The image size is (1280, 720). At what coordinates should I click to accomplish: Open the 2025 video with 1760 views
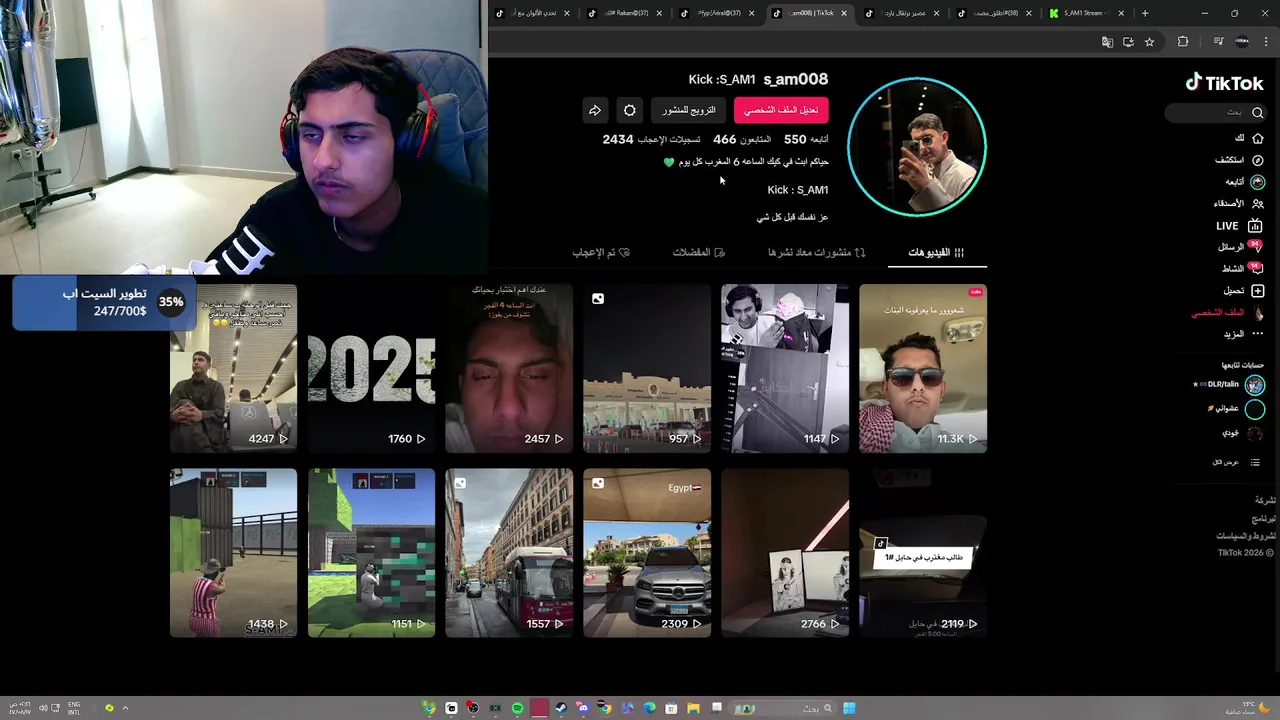(x=371, y=368)
